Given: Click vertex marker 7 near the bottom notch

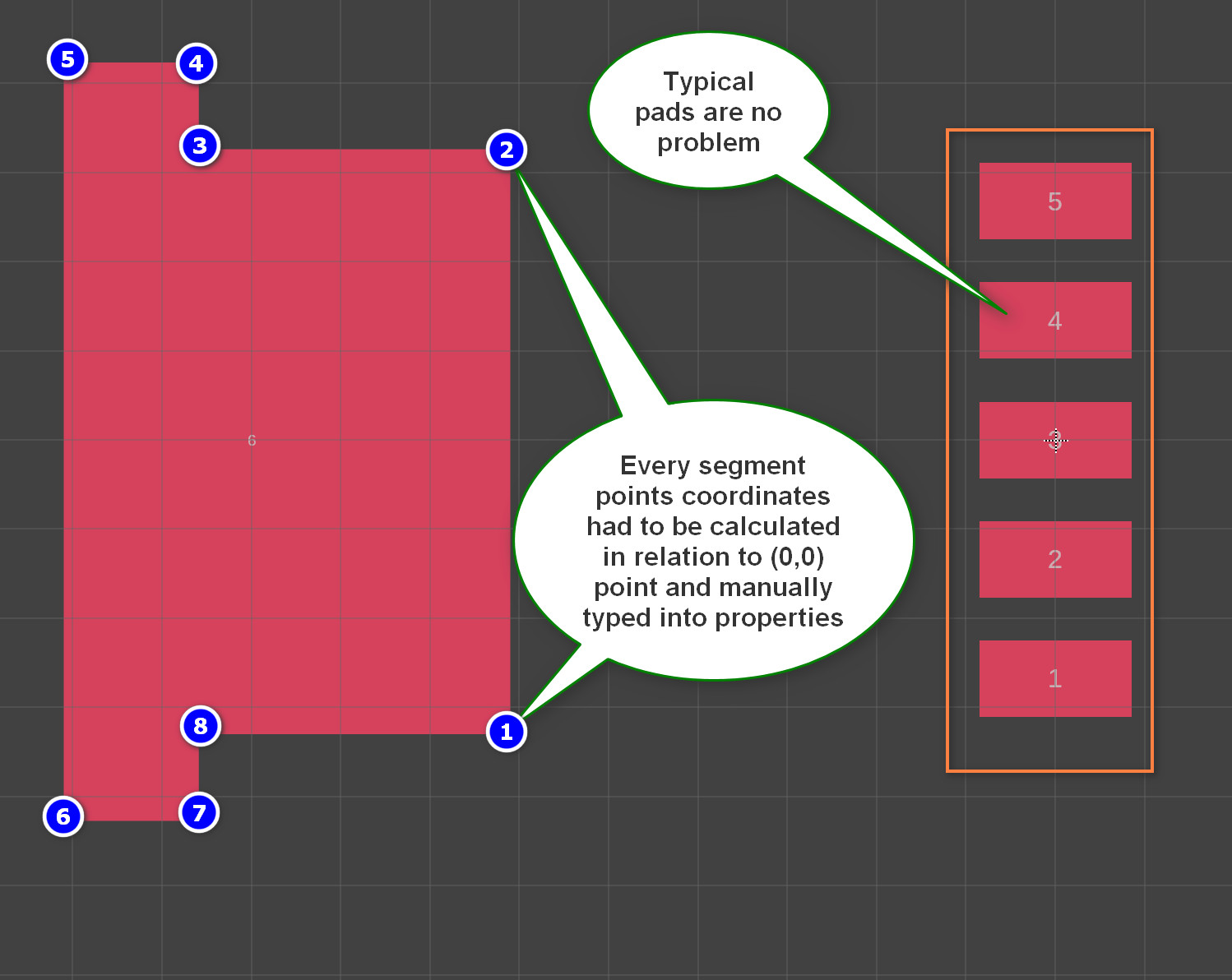Looking at the screenshot, I should tap(199, 812).
